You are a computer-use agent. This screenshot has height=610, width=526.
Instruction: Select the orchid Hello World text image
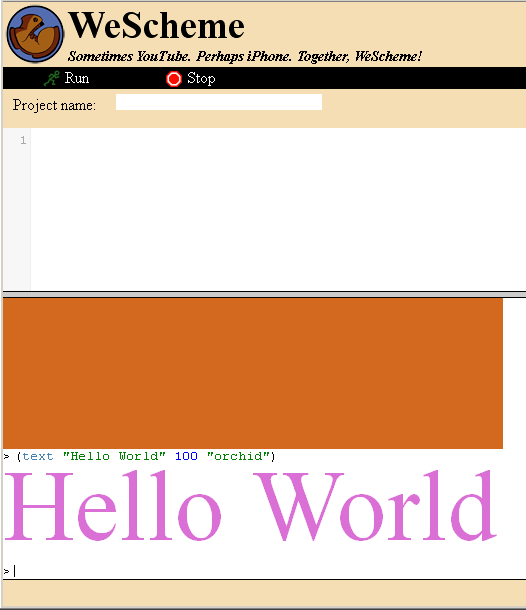pyautogui.click(x=251, y=505)
